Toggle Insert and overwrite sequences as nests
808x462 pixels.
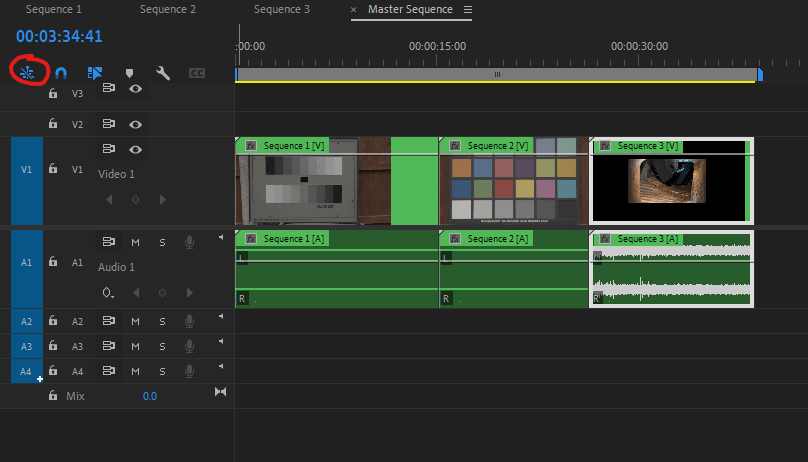point(27,73)
